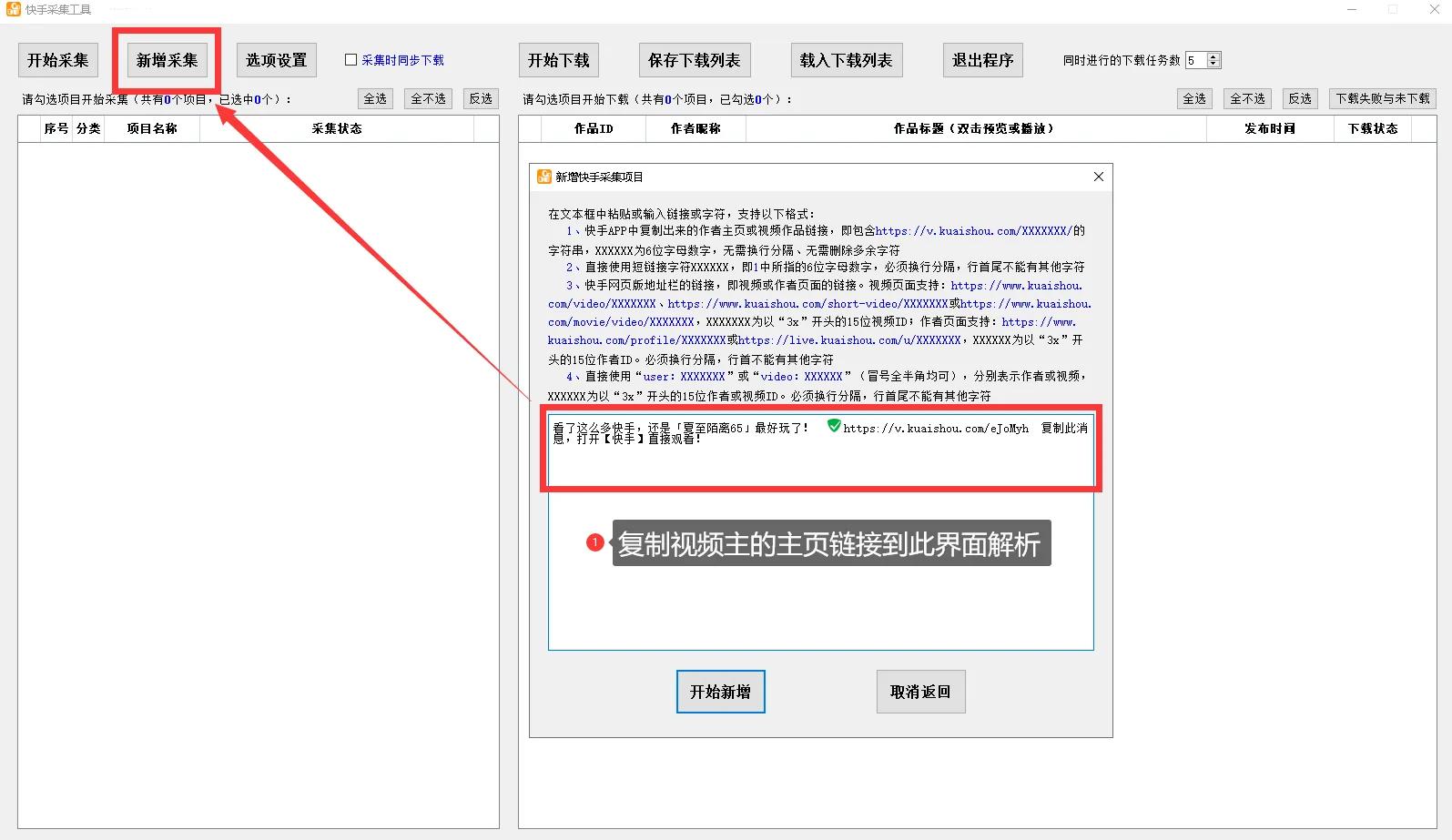The height and width of the screenshot is (840, 1452).
Task: Click the 作者昵称 column header
Action: point(696,128)
